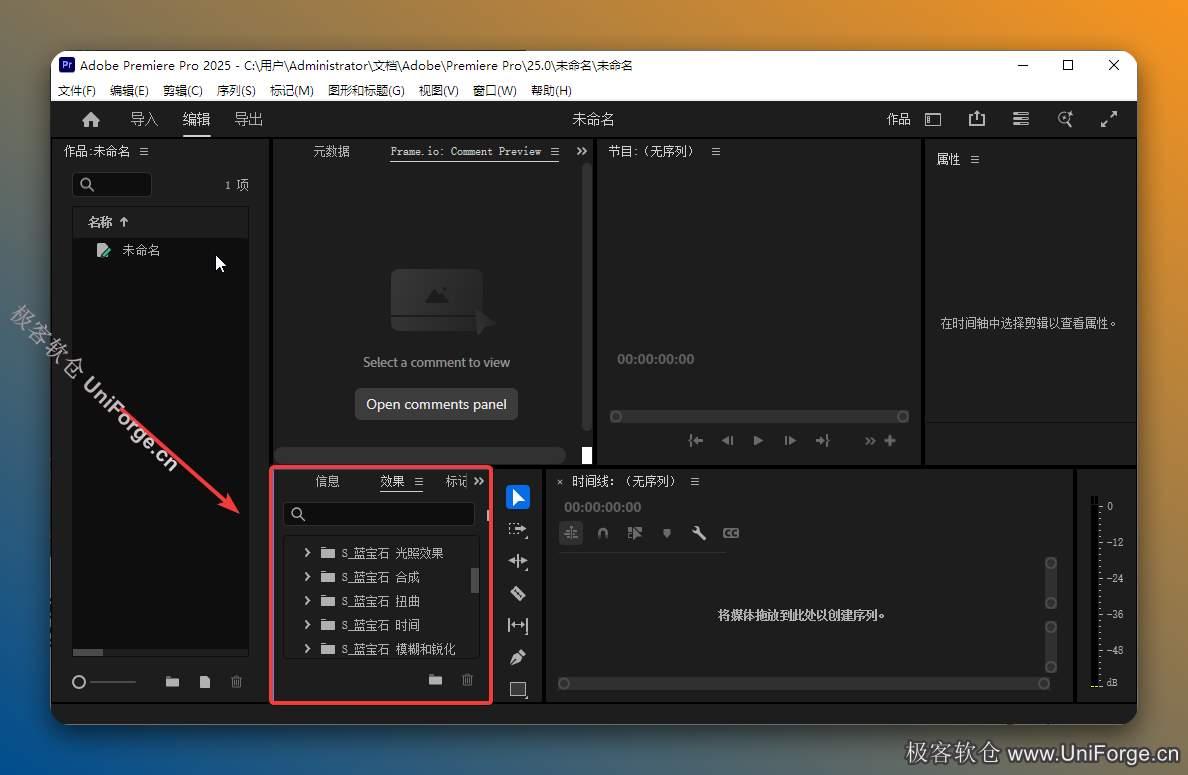Select the Selection tool arrow

point(517,497)
